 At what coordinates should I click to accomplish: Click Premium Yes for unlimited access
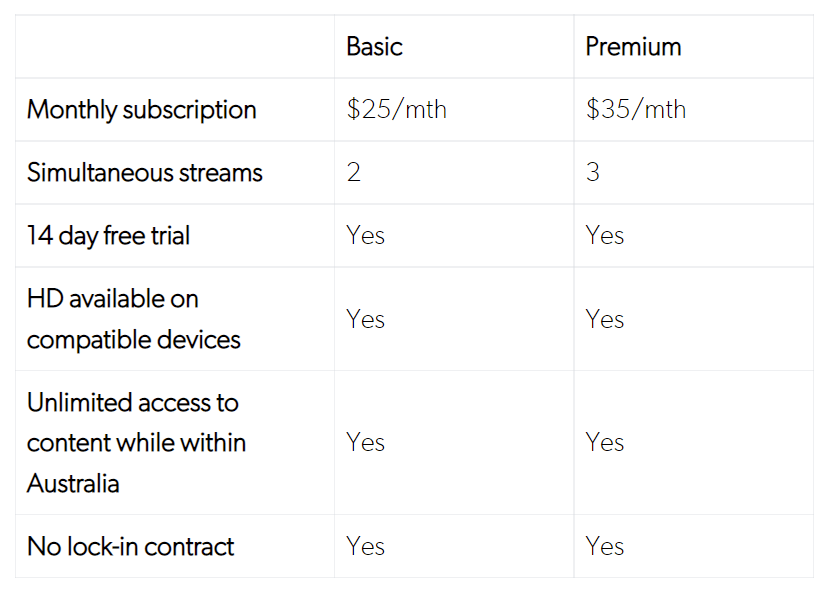coord(605,443)
